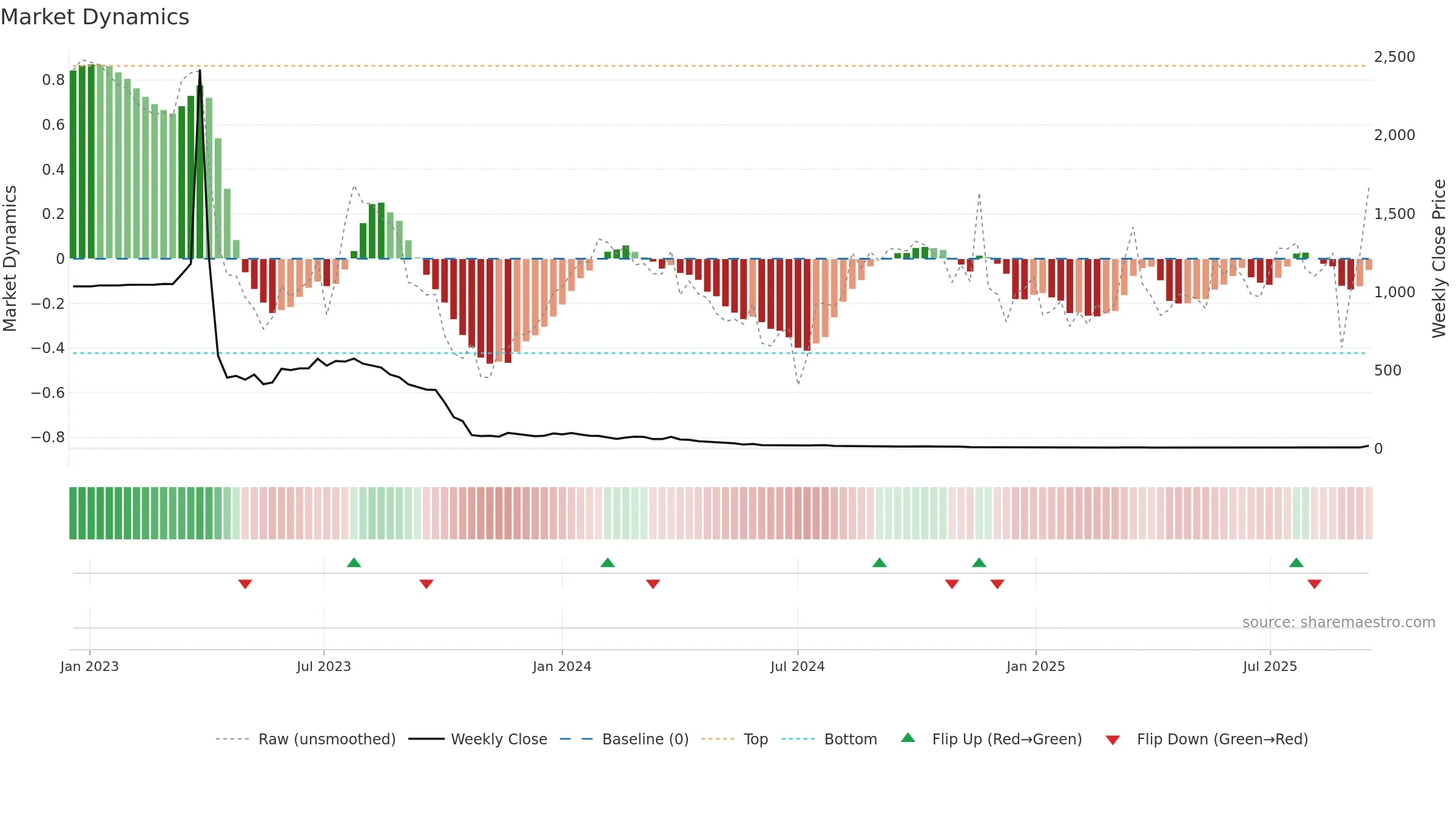
Task: Click the 1,500 right-axis tick label
Action: pyautogui.click(x=1394, y=214)
